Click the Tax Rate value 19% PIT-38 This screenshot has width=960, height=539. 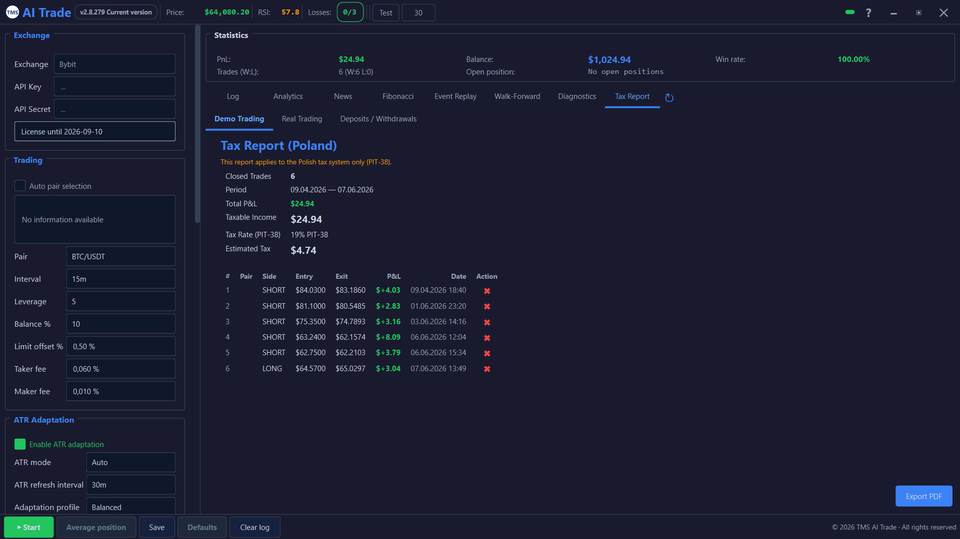pyautogui.click(x=309, y=235)
